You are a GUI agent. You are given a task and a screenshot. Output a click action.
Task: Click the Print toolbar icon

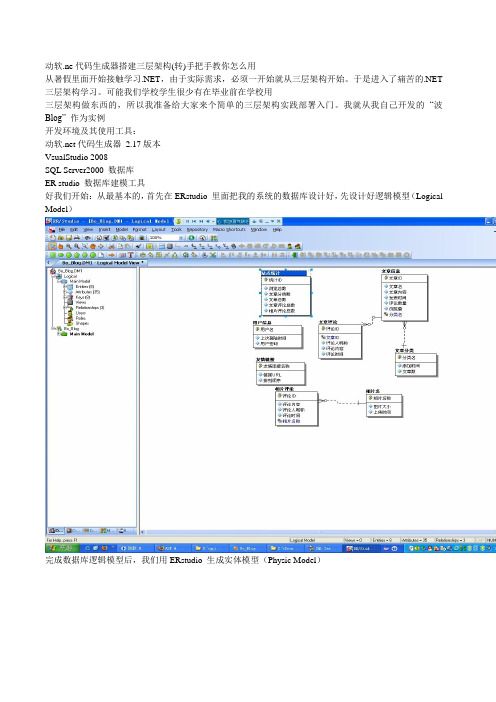(x=77, y=238)
